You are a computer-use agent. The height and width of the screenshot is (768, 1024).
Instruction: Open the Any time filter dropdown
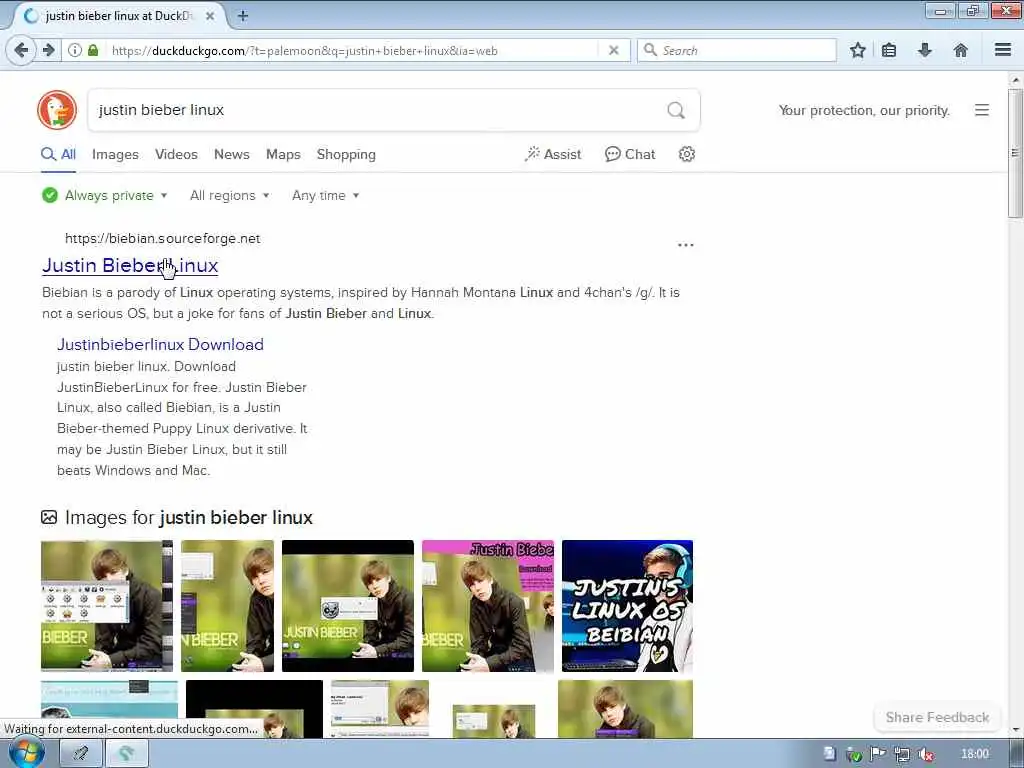pyautogui.click(x=325, y=195)
